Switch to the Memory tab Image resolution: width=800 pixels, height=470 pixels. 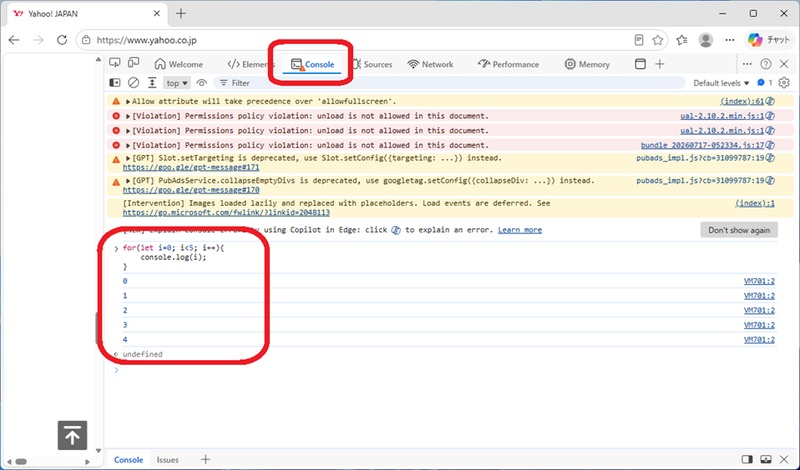click(x=587, y=64)
